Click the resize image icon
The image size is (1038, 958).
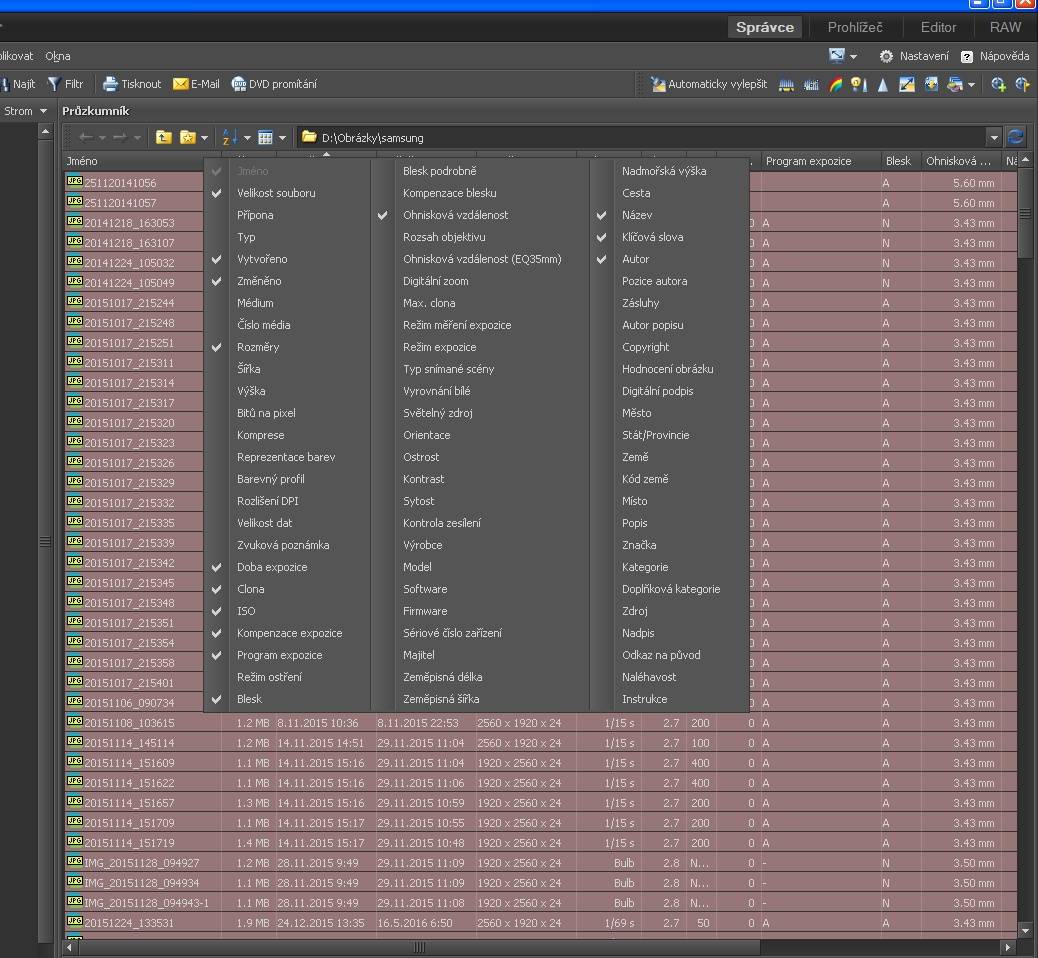point(907,84)
